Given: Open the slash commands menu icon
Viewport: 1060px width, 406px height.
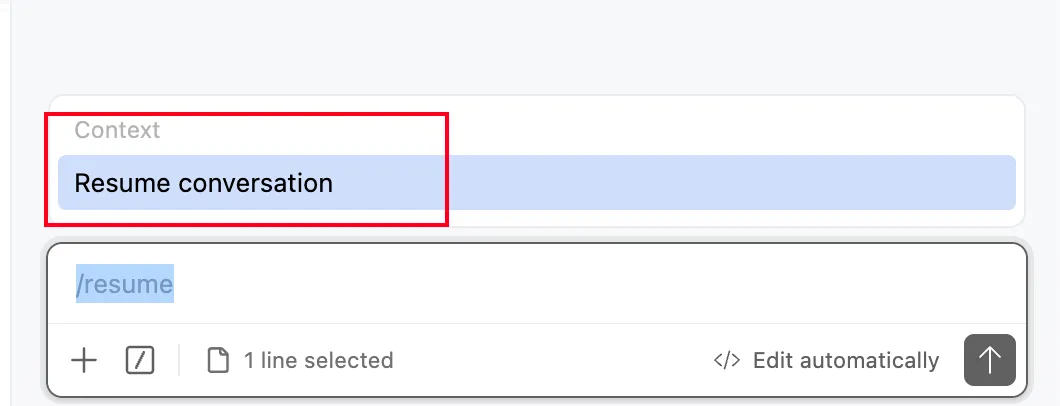Looking at the screenshot, I should click(x=140, y=360).
